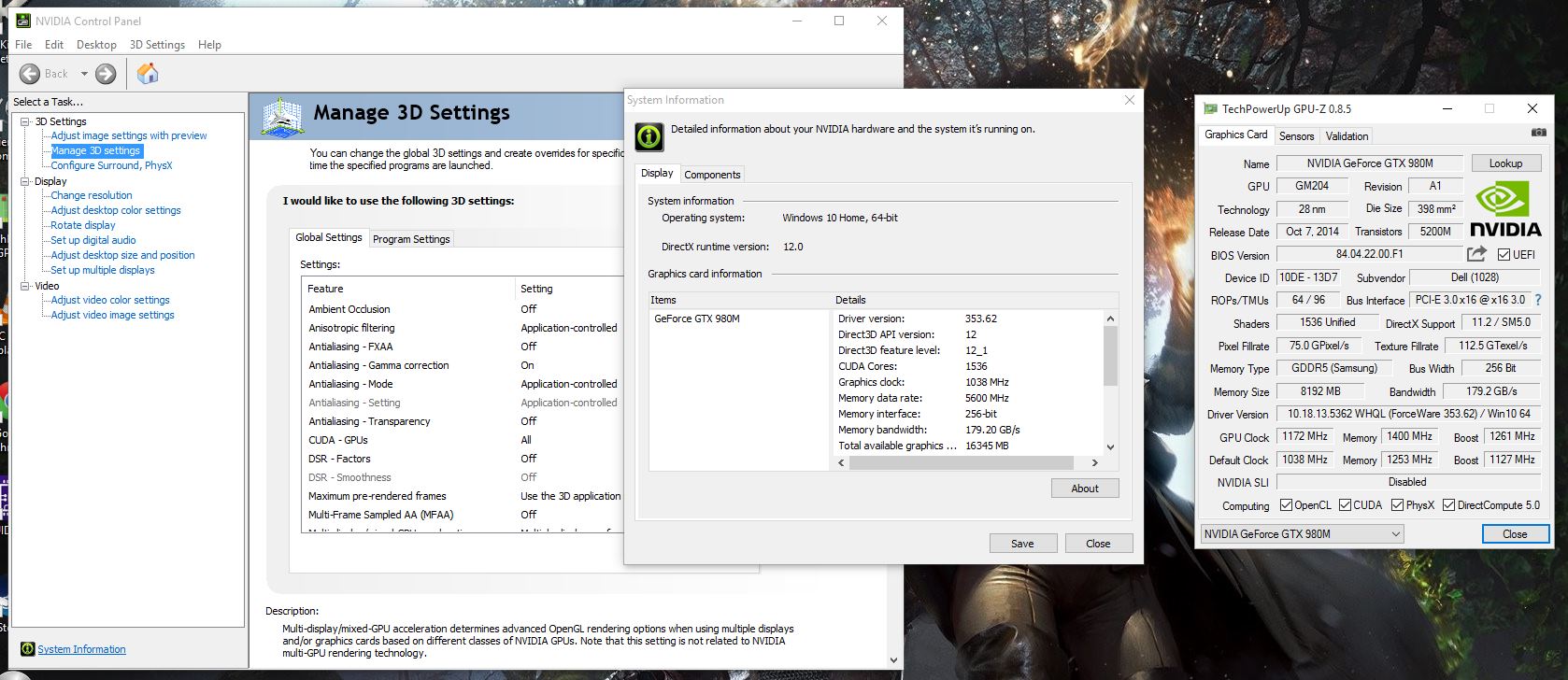The height and width of the screenshot is (680, 1568).
Task: Click the GPU-Z Name field value
Action: pyautogui.click(x=1369, y=163)
